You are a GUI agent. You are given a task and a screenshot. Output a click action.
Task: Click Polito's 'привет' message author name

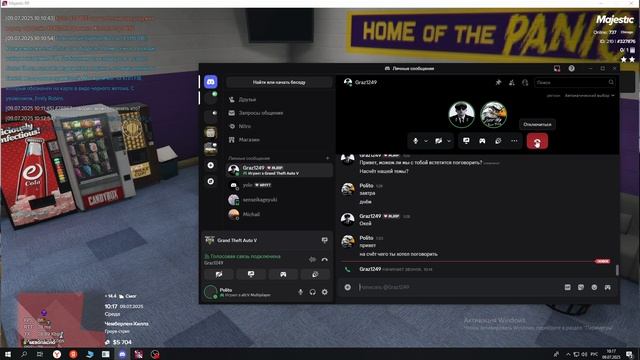point(366,238)
